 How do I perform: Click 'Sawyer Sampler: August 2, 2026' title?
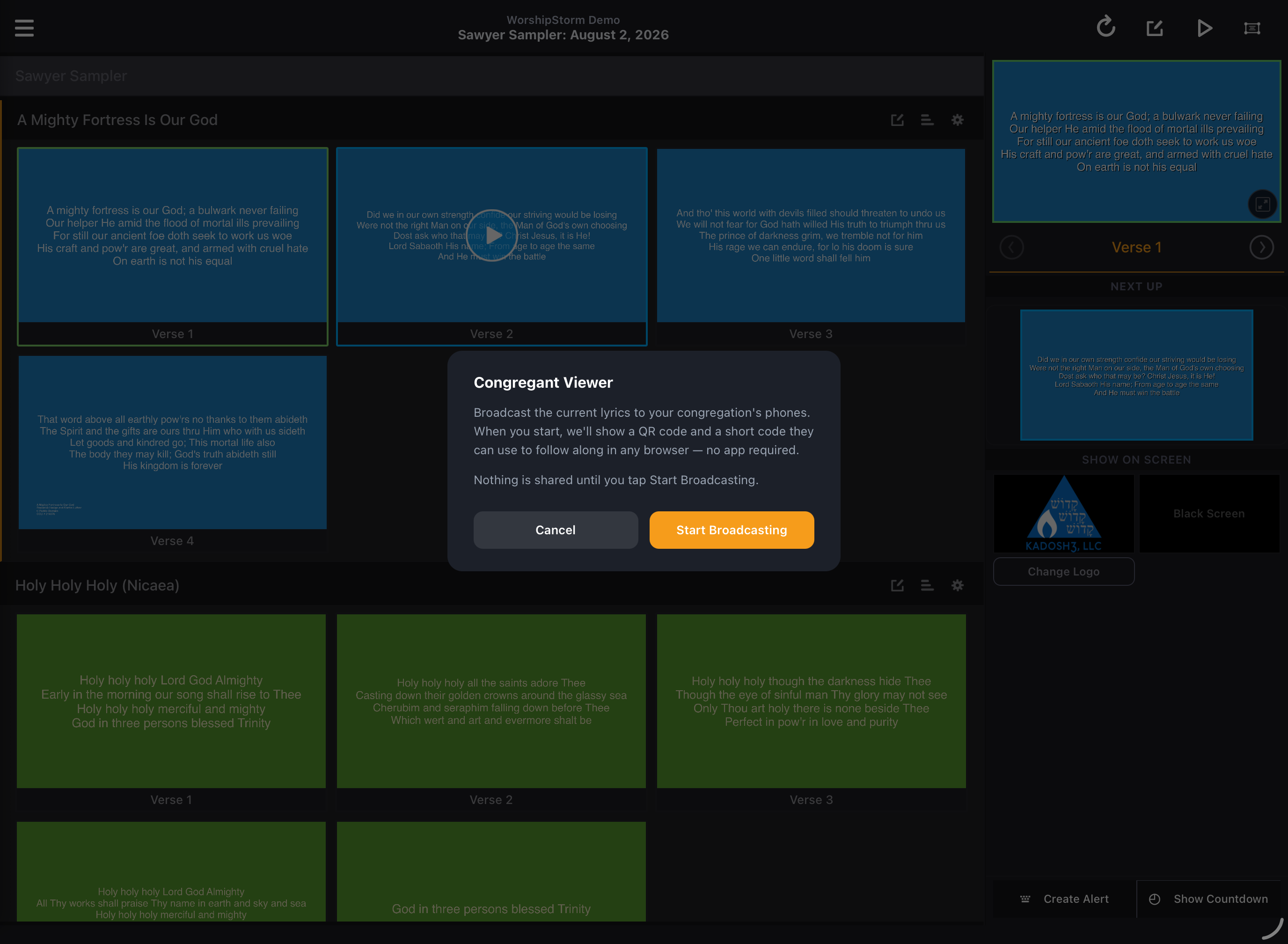563,35
